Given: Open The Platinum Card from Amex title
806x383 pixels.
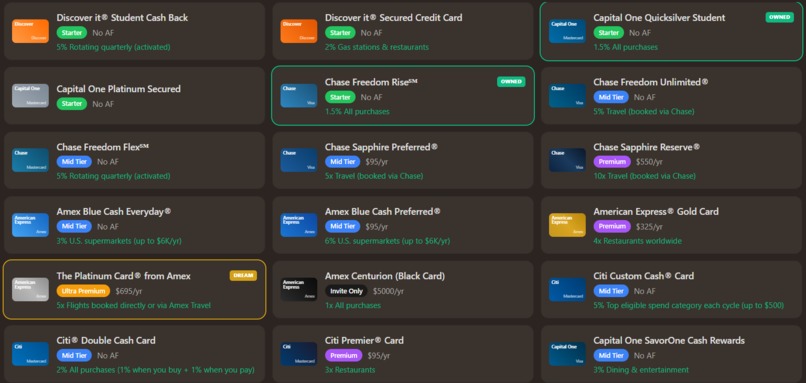Looking at the screenshot, I should 123,276.
